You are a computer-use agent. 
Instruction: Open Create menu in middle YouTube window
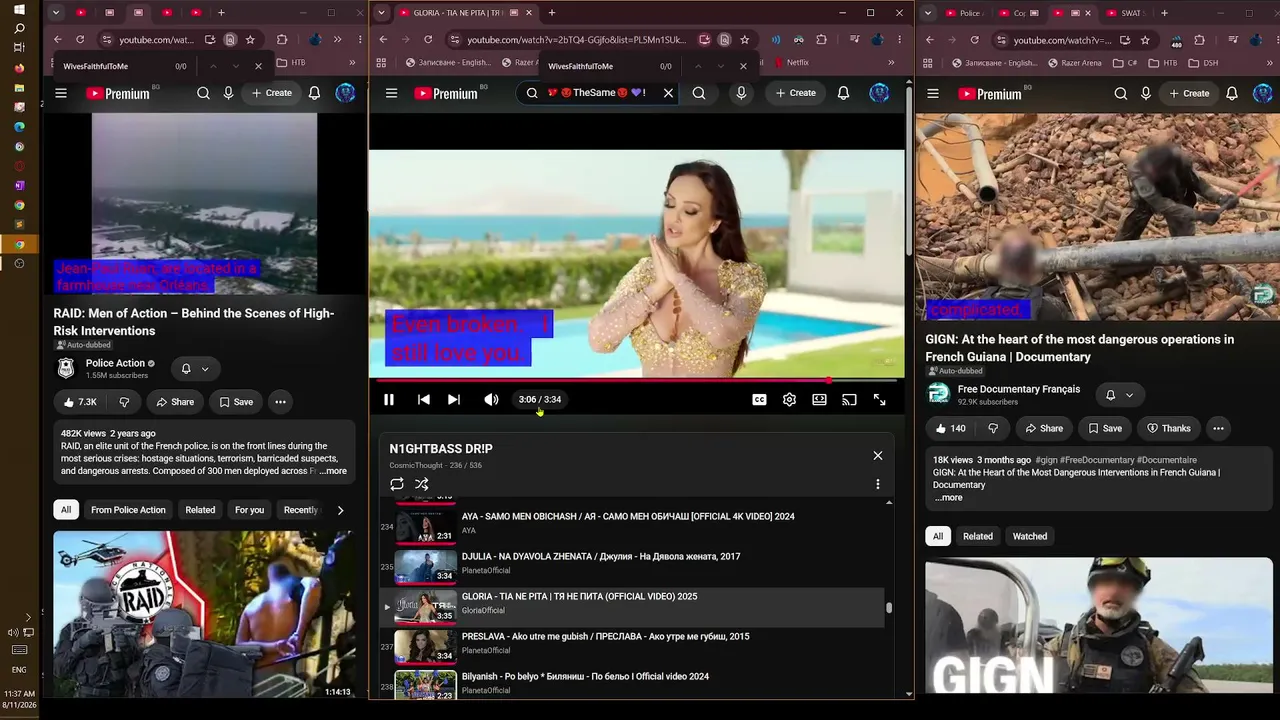794,93
